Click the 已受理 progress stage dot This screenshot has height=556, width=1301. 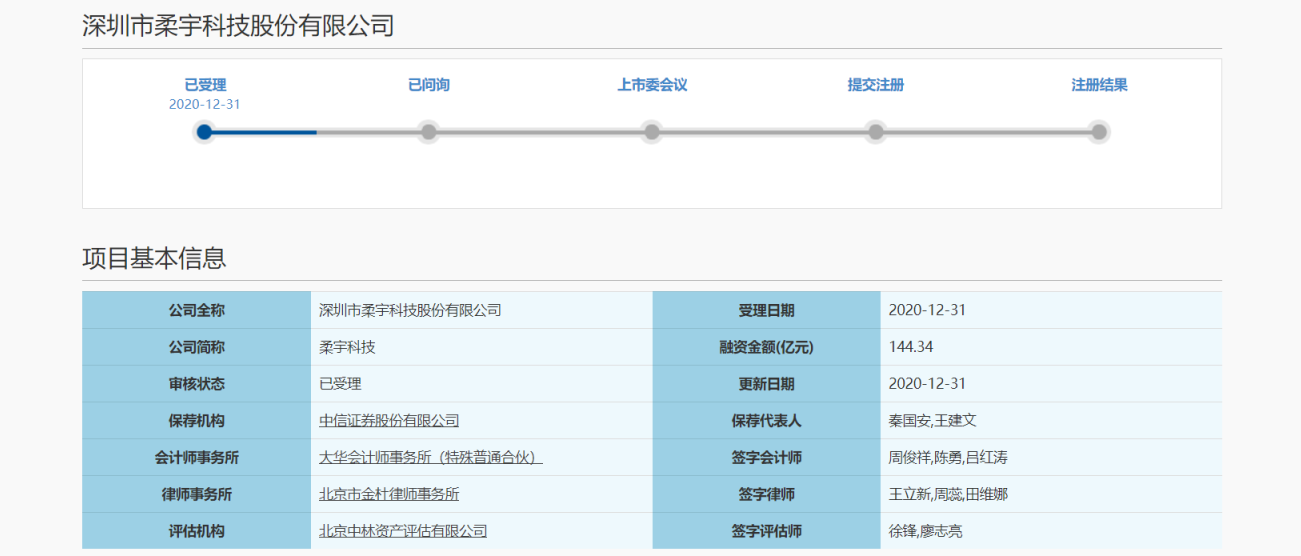tap(205, 132)
